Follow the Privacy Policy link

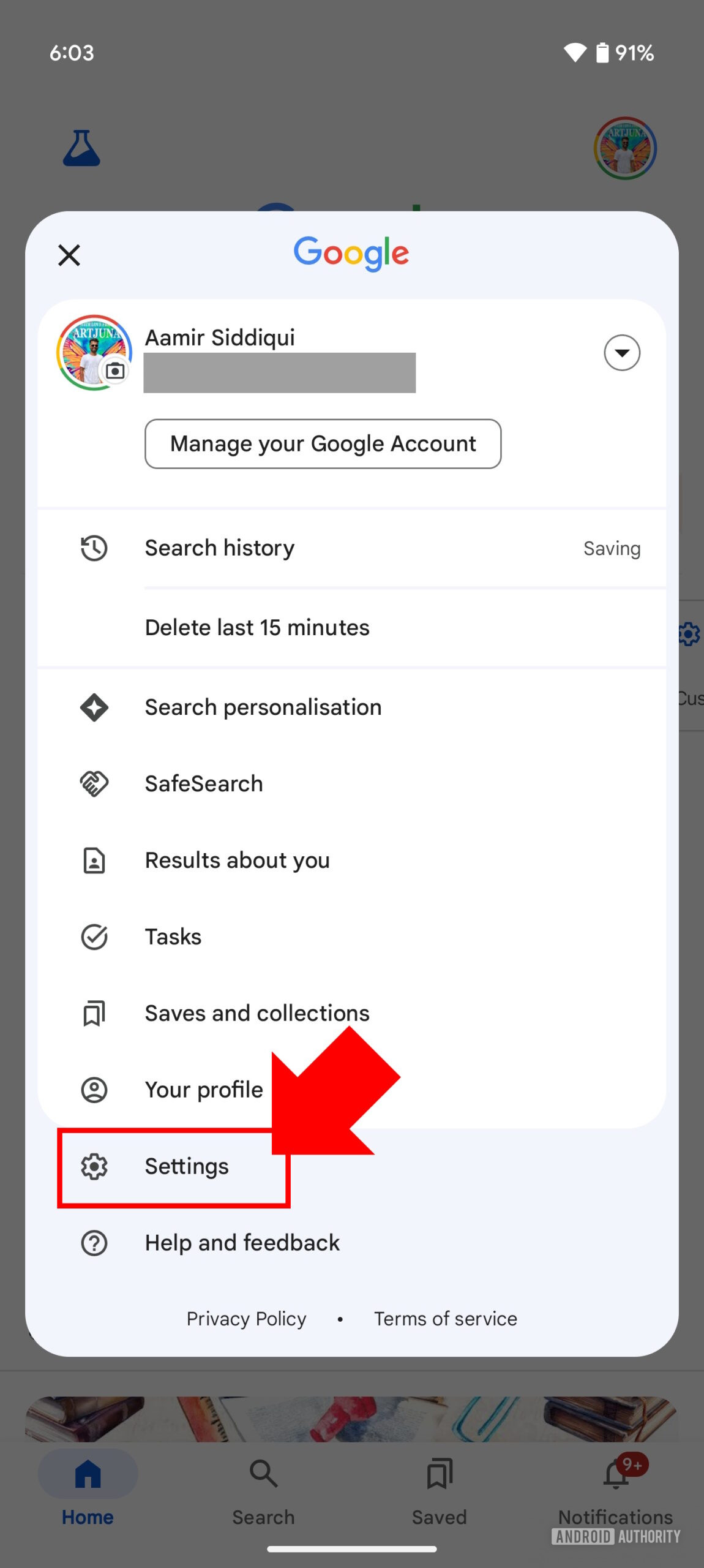[x=246, y=1319]
